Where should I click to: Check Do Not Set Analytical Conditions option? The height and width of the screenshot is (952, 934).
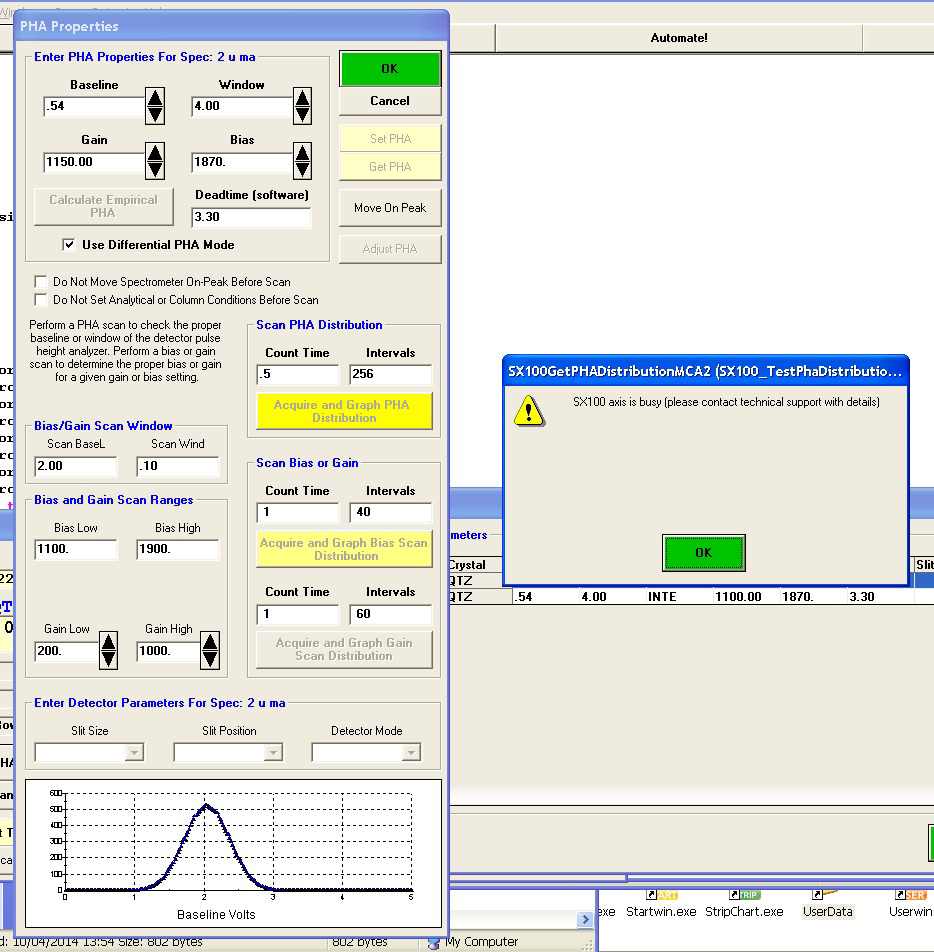point(41,300)
